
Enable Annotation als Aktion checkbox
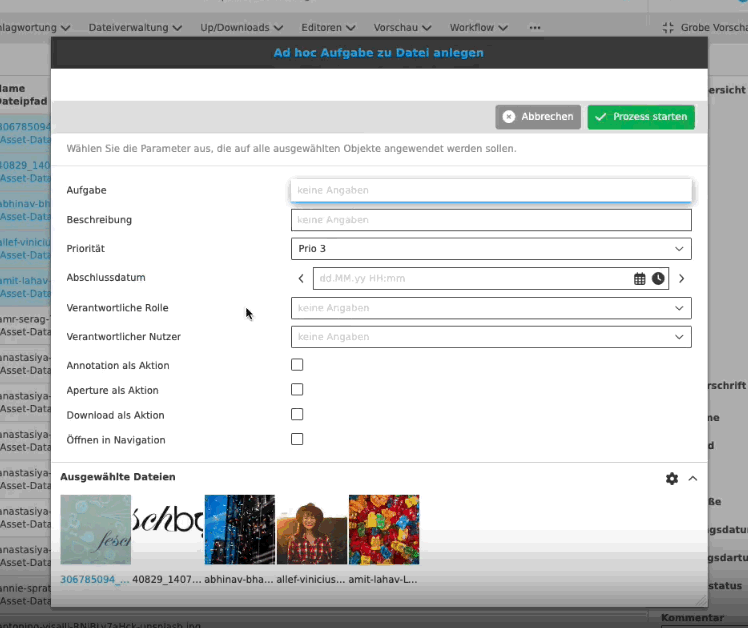click(297, 365)
